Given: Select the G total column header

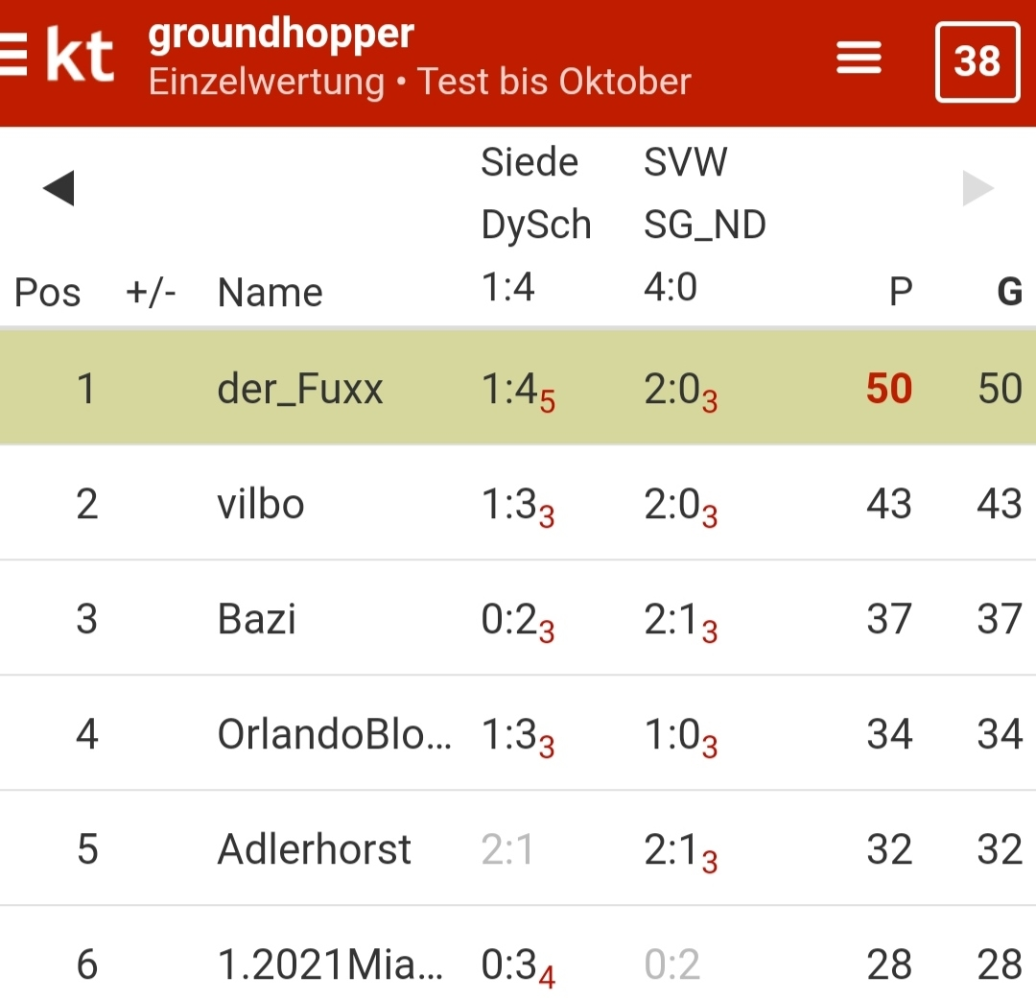Looking at the screenshot, I should 1010,292.
